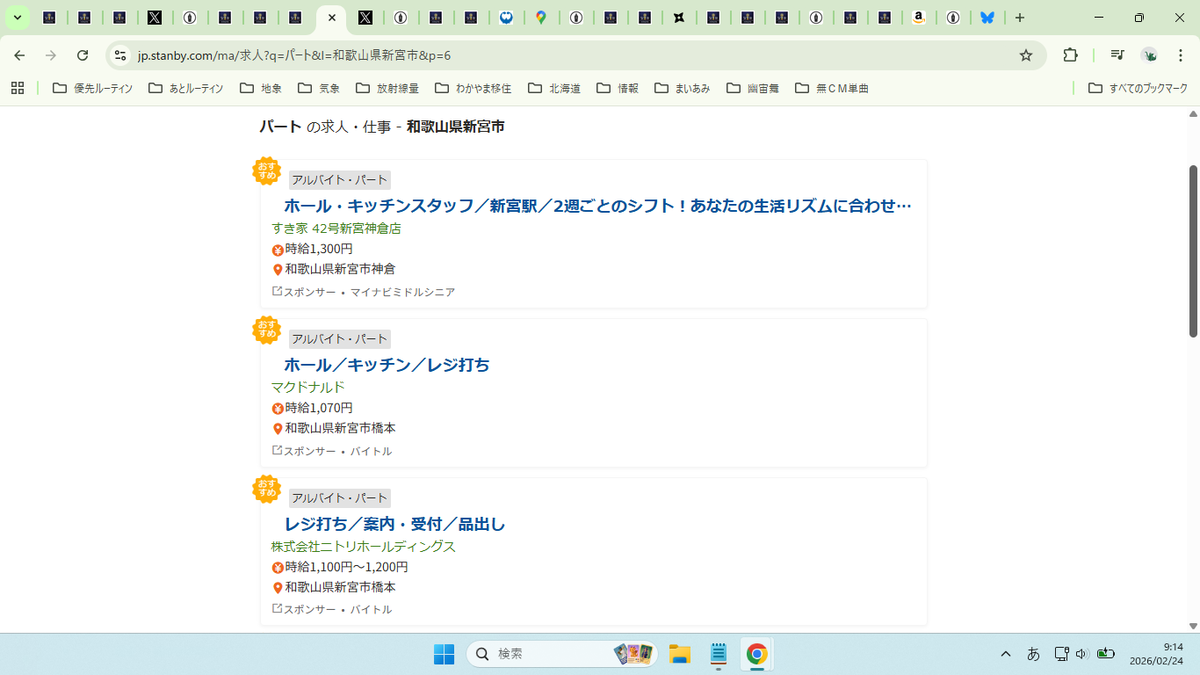The image size is (1200, 675).
Task: Open the battery status tray icon
Action: pyautogui.click(x=1105, y=654)
